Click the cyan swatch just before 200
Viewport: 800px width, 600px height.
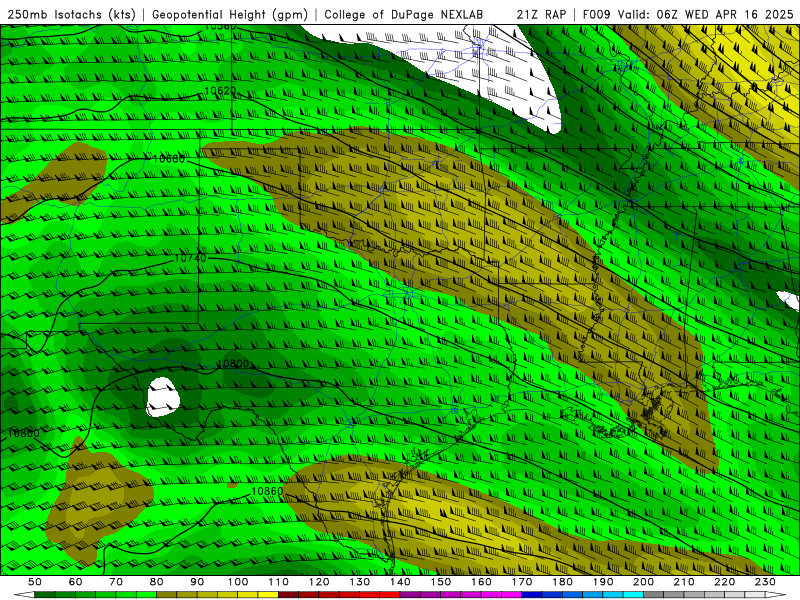[x=633, y=595]
